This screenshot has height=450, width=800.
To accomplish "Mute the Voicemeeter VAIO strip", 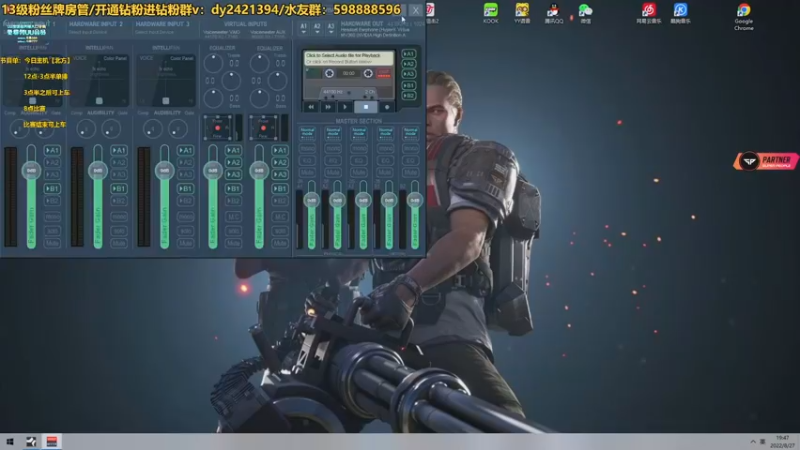I will point(233,243).
